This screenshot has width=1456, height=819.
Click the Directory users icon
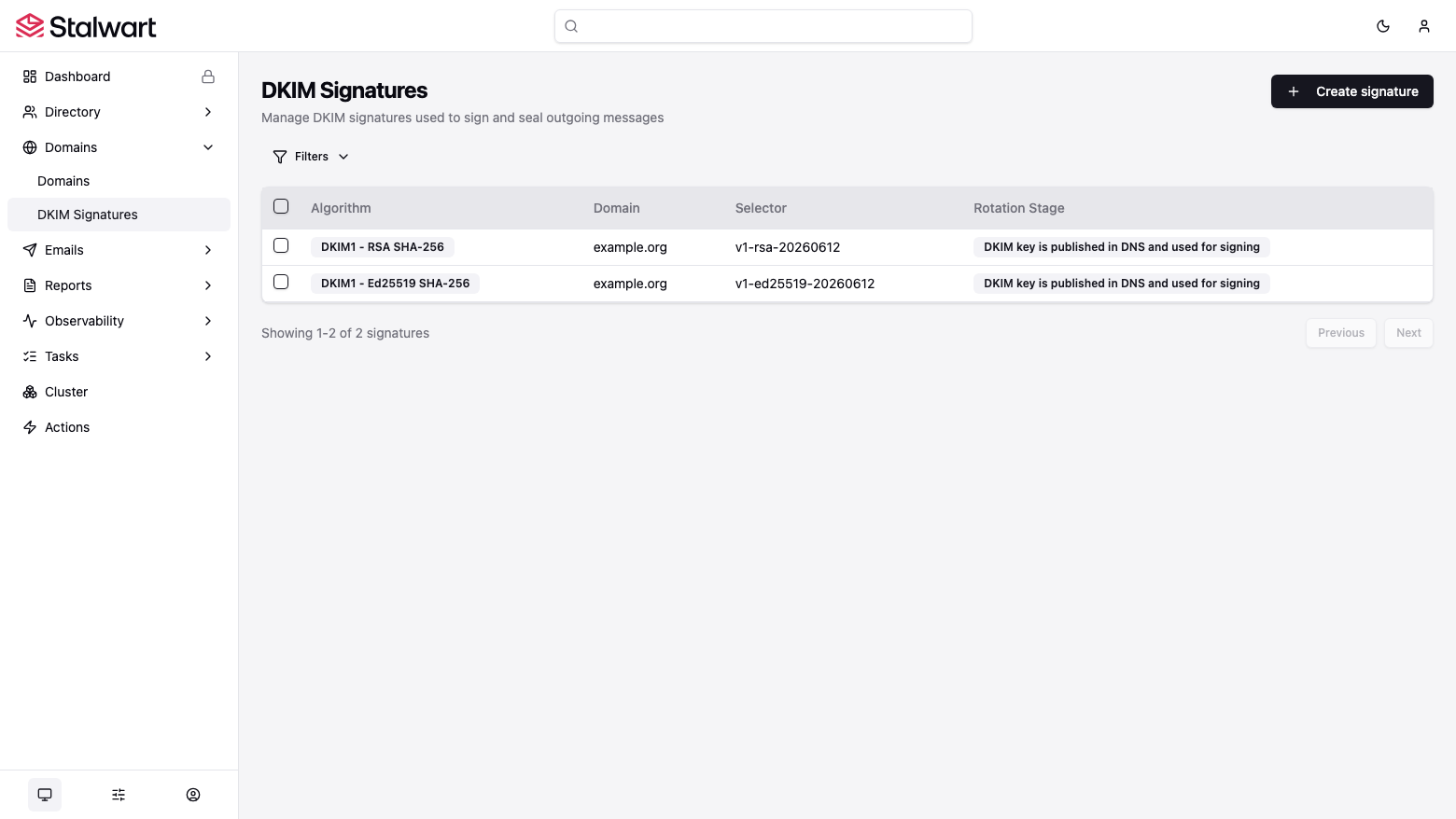(x=30, y=112)
